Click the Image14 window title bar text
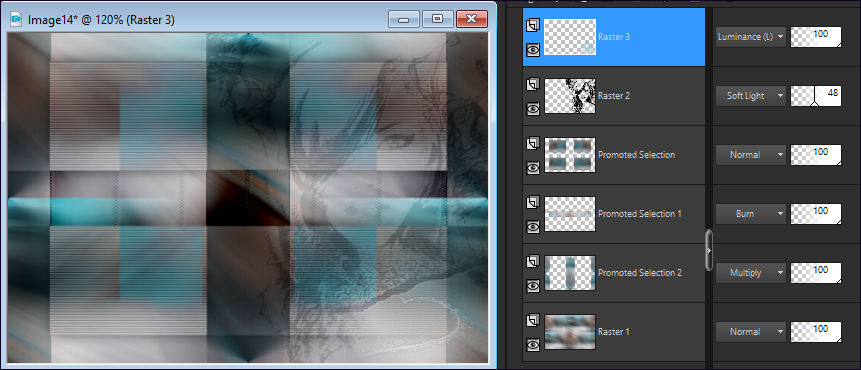 (101, 20)
